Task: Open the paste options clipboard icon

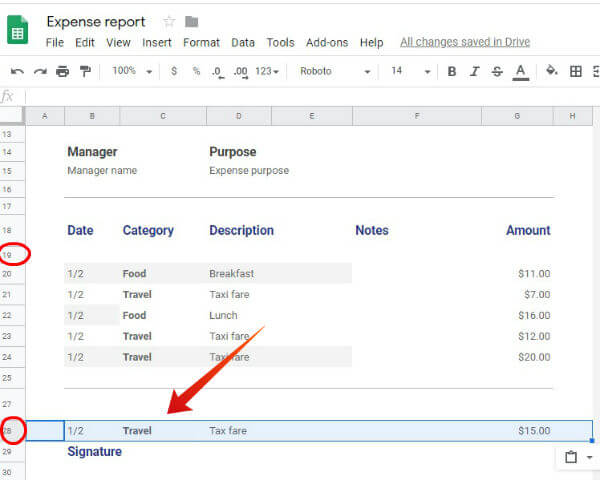Action: click(571, 457)
